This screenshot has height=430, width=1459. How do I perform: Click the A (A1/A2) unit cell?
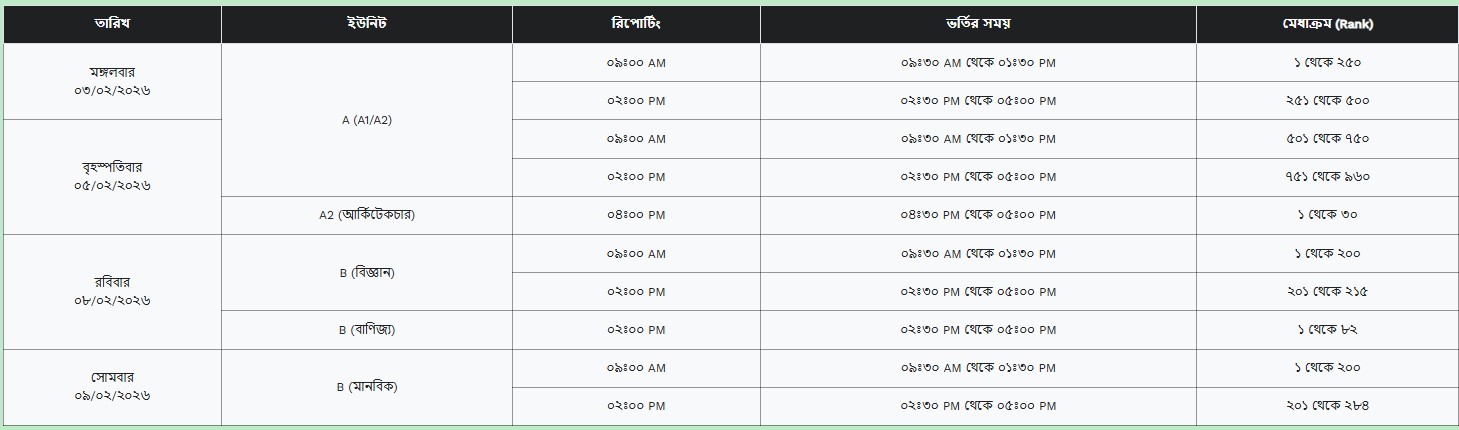coord(366,120)
